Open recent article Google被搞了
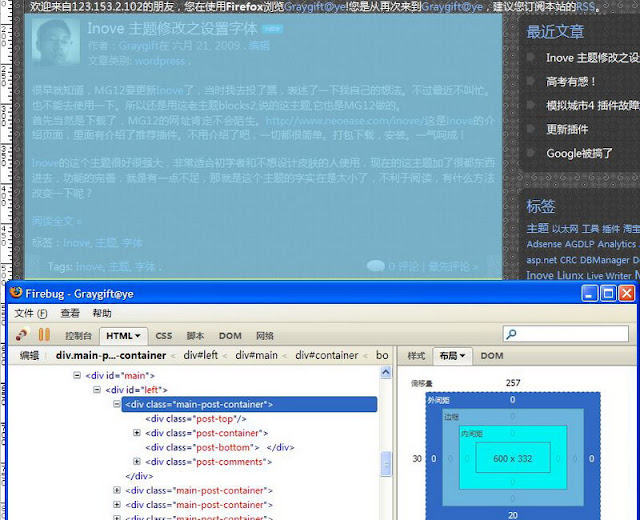This screenshot has width=640, height=520. click(579, 153)
